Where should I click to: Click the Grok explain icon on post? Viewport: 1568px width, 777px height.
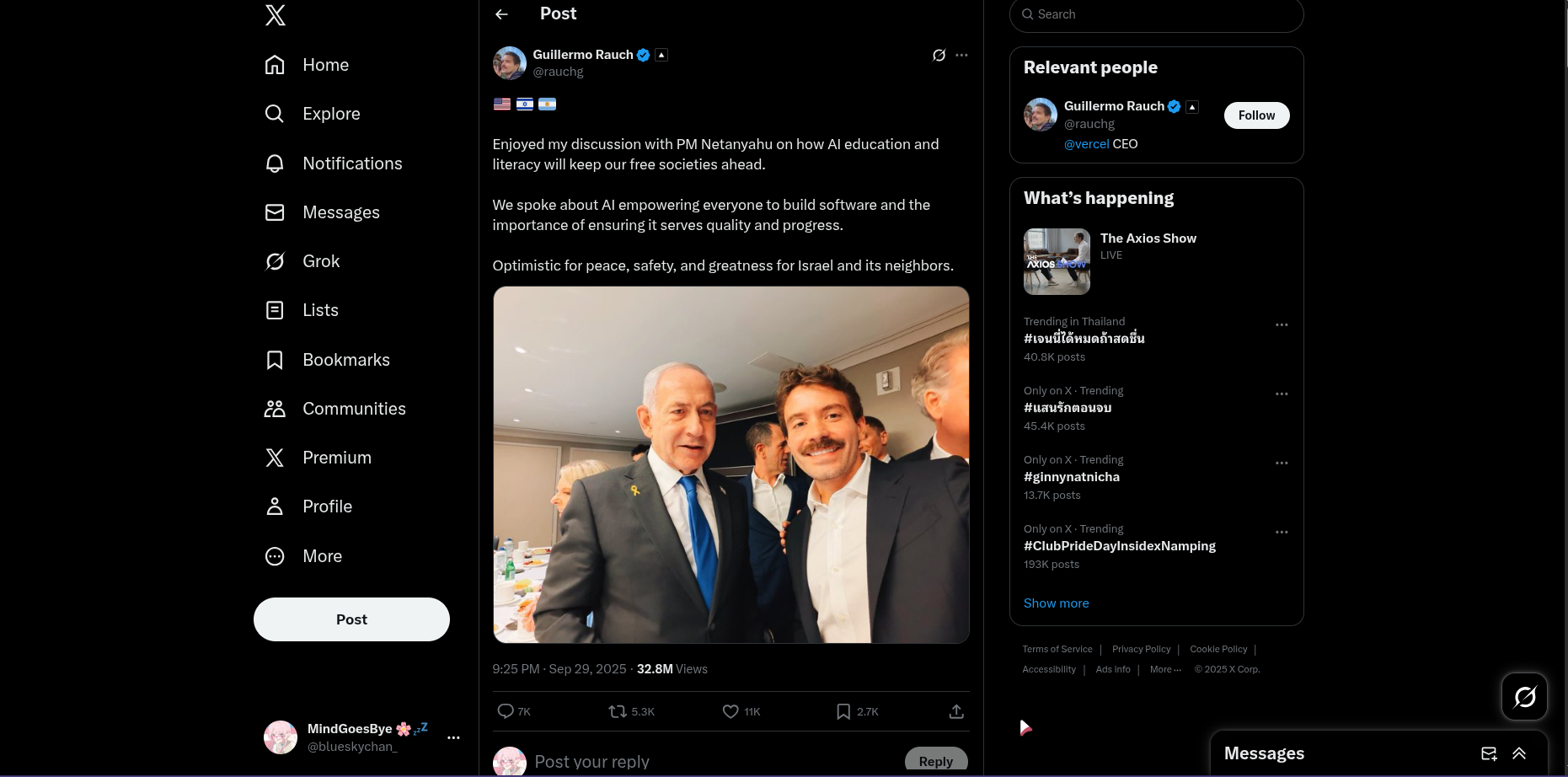point(939,55)
